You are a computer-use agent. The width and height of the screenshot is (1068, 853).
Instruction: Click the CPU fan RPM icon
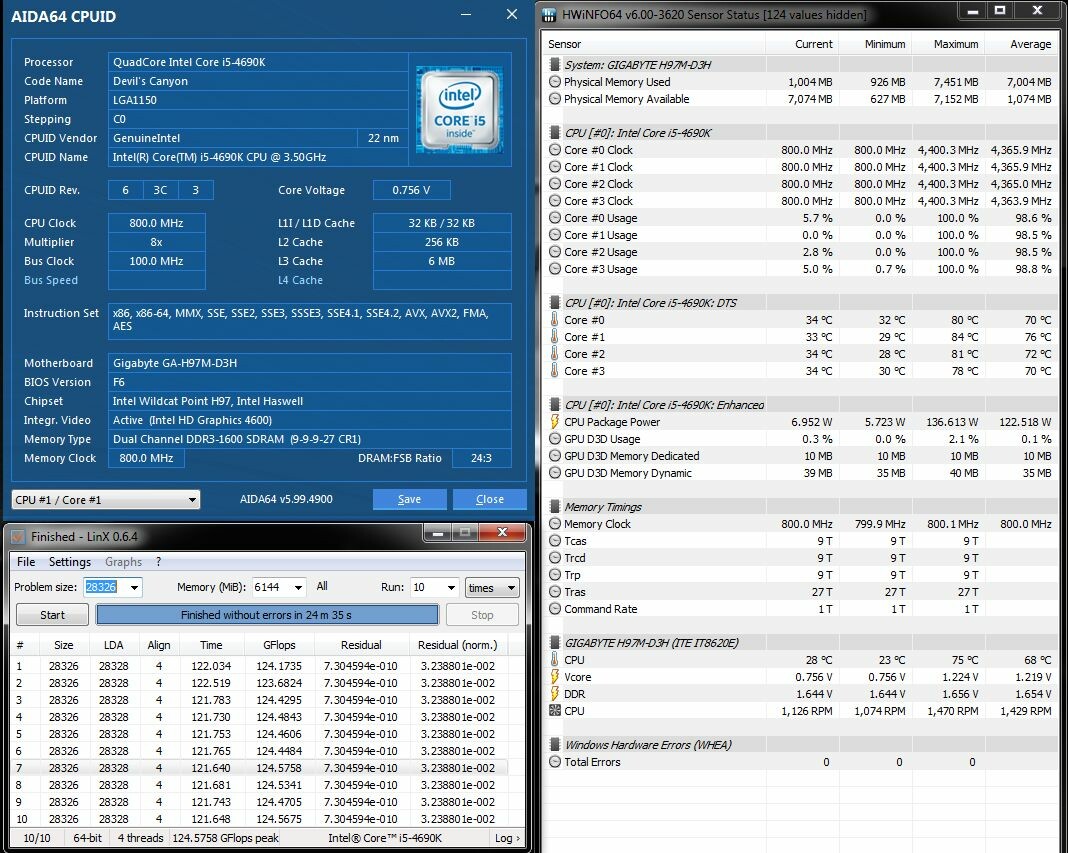pos(554,711)
